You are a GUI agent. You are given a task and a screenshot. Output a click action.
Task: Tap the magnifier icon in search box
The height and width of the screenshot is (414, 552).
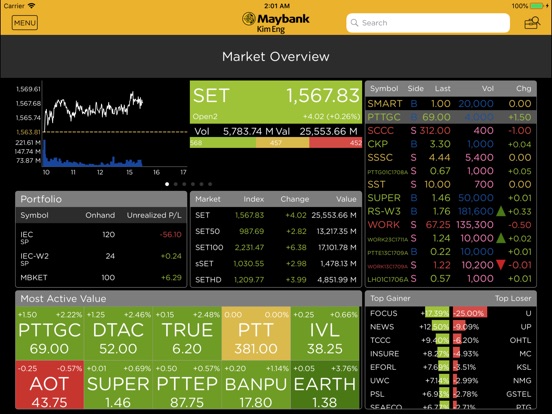click(354, 23)
